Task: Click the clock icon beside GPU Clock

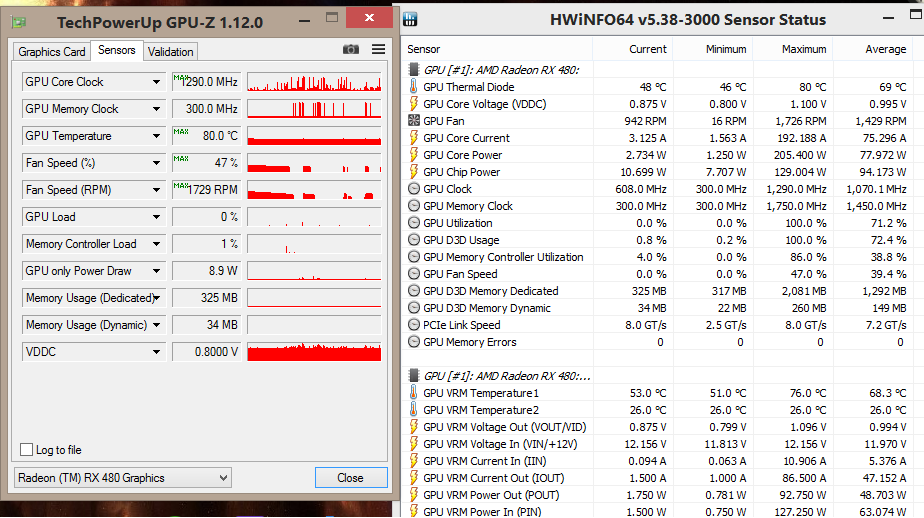Action: (414, 189)
